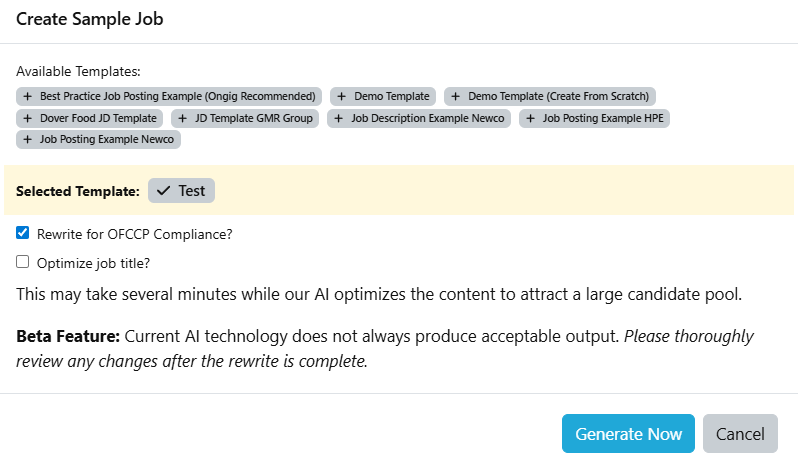798x468 pixels.
Task: Pick the 'Job Posting Example HPE' template name
Action: pos(604,118)
